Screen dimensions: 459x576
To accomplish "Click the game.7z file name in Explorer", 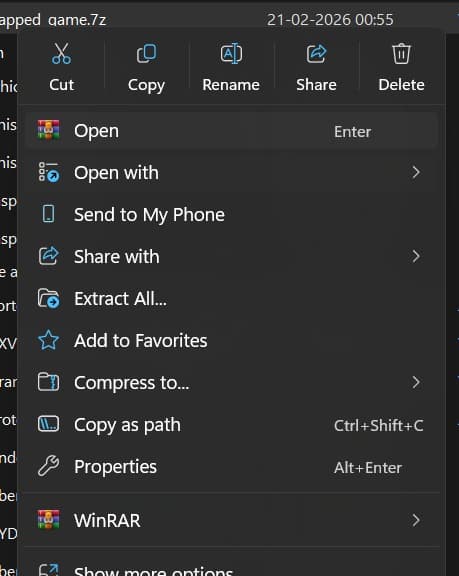I will [54, 19].
